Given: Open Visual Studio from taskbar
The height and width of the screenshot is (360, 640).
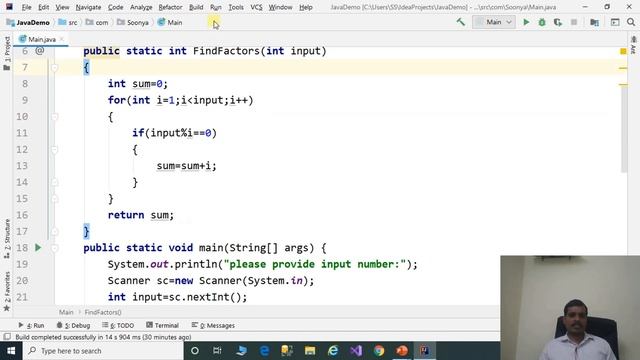Looking at the screenshot, I should point(356,351).
